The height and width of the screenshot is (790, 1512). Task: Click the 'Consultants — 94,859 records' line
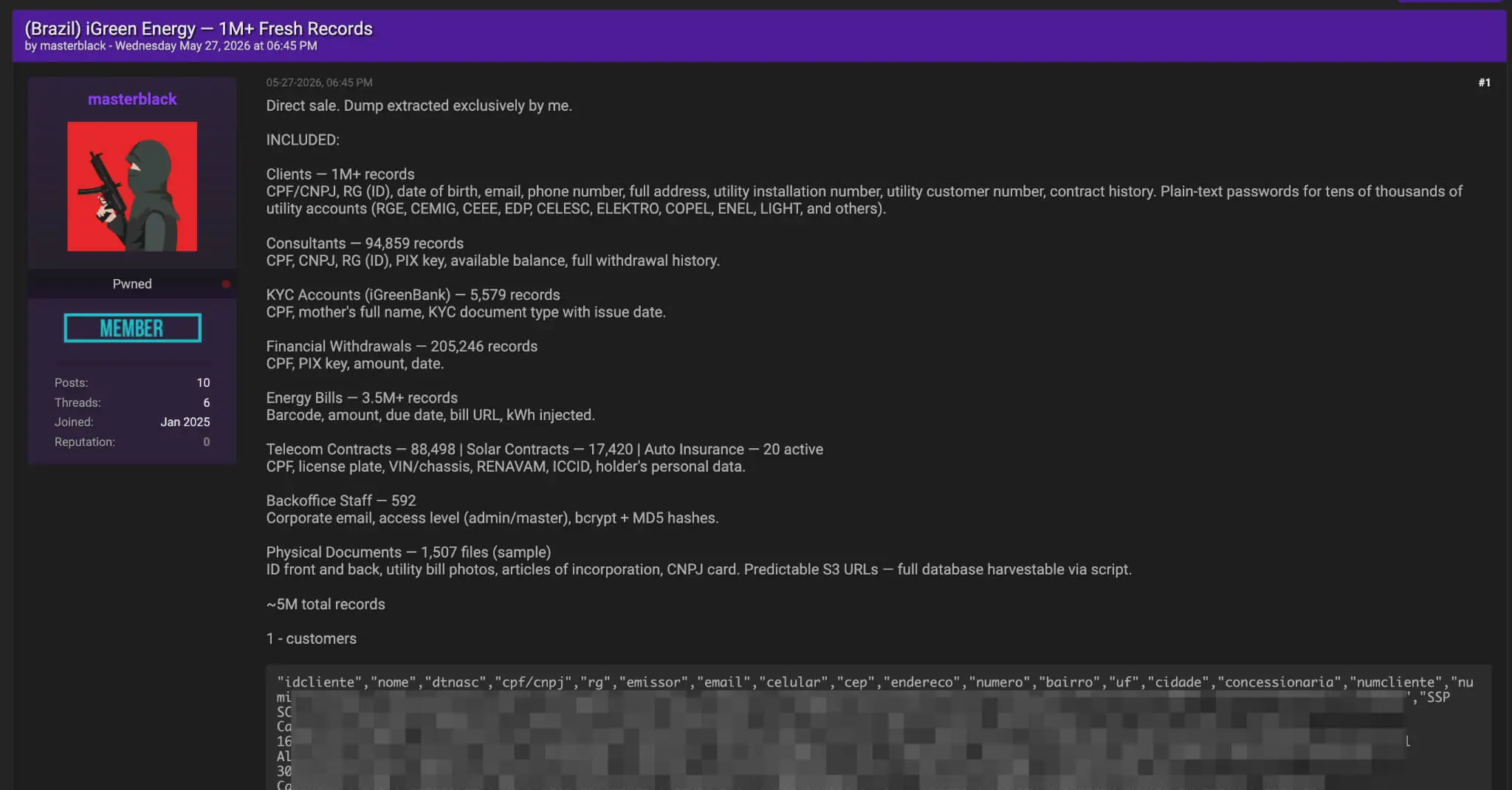(365, 243)
